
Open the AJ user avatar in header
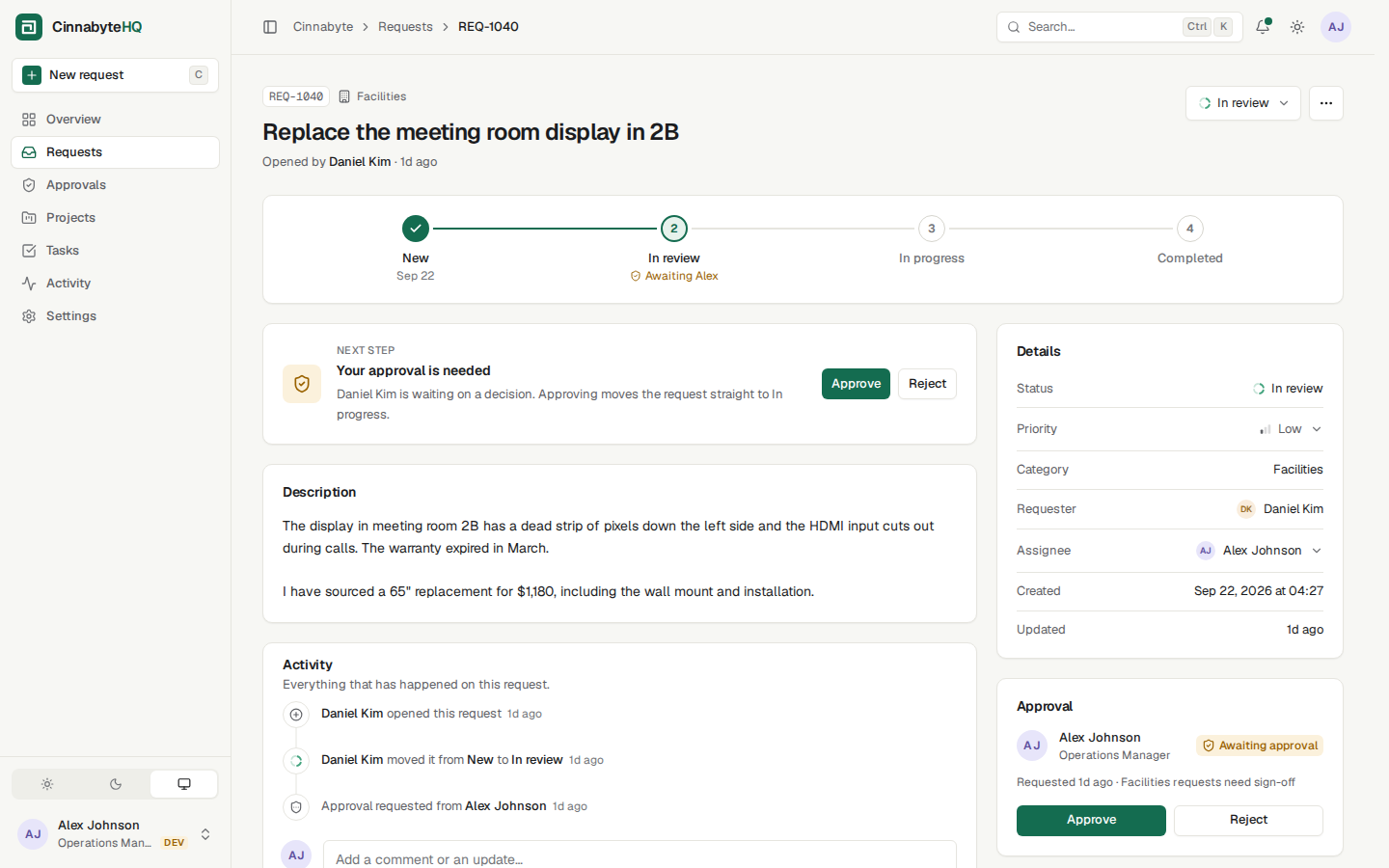[x=1336, y=27]
